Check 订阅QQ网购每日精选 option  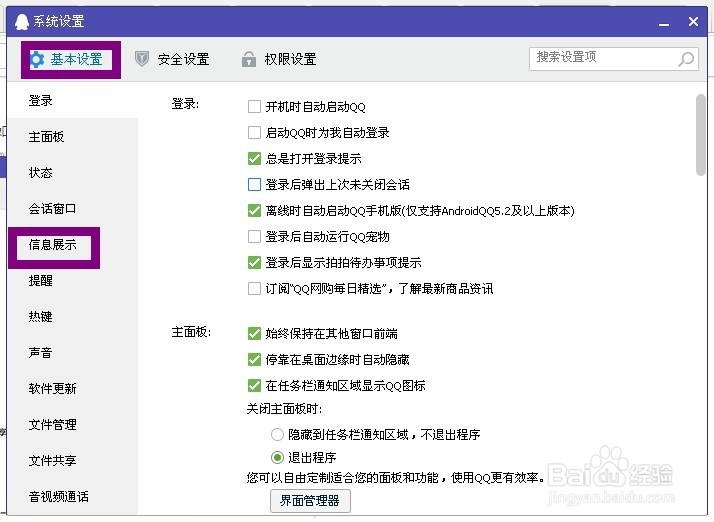254,288
